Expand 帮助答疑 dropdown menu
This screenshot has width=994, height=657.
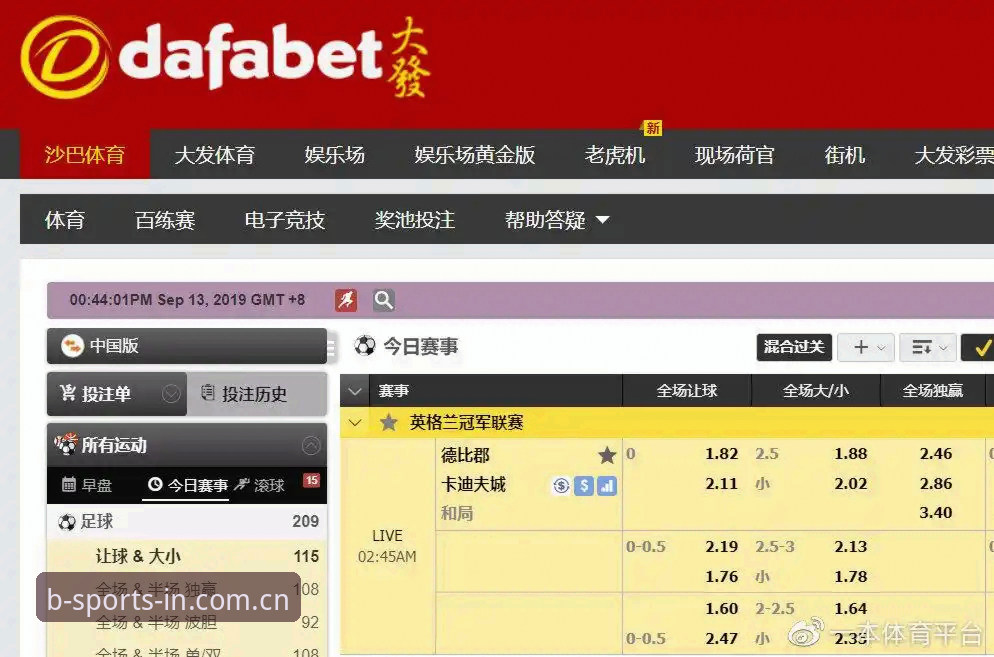pos(557,220)
